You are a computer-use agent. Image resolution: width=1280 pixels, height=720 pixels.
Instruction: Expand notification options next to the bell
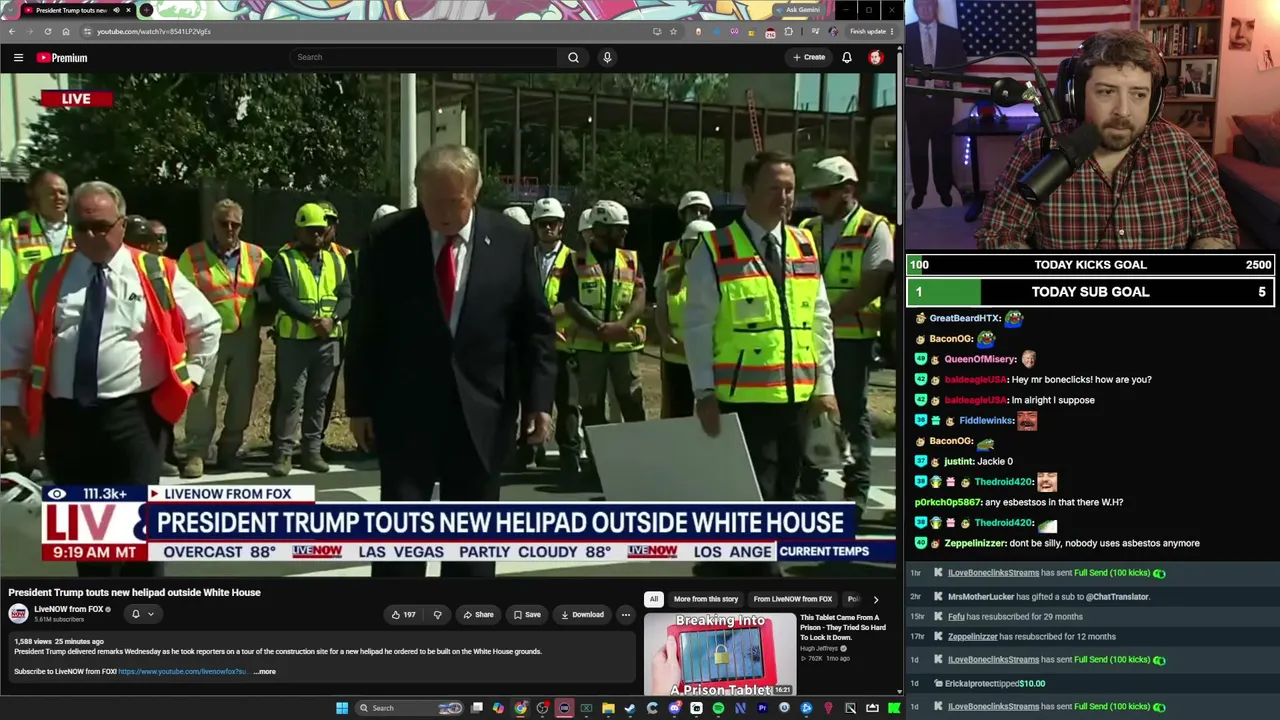click(151, 614)
